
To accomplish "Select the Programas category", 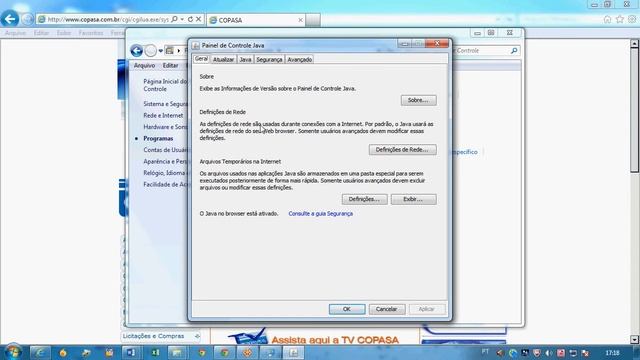I will [x=158, y=138].
